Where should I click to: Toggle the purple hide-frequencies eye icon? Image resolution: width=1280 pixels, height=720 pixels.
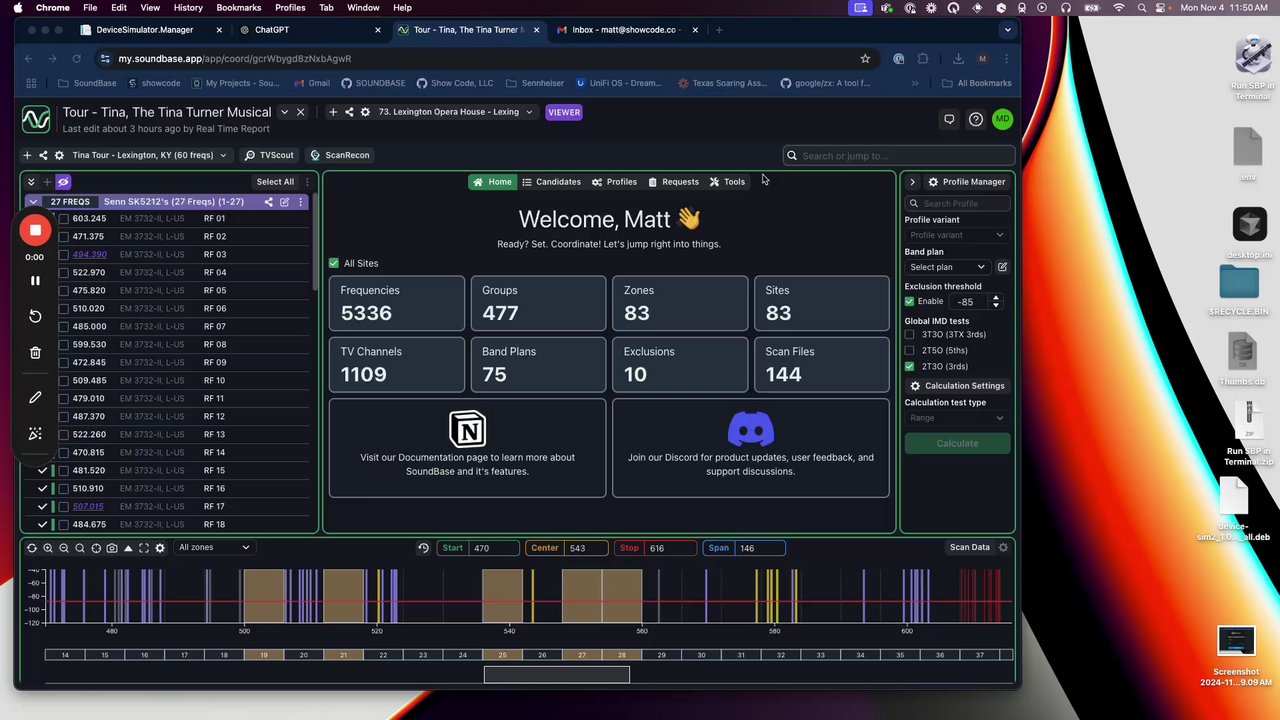click(63, 182)
